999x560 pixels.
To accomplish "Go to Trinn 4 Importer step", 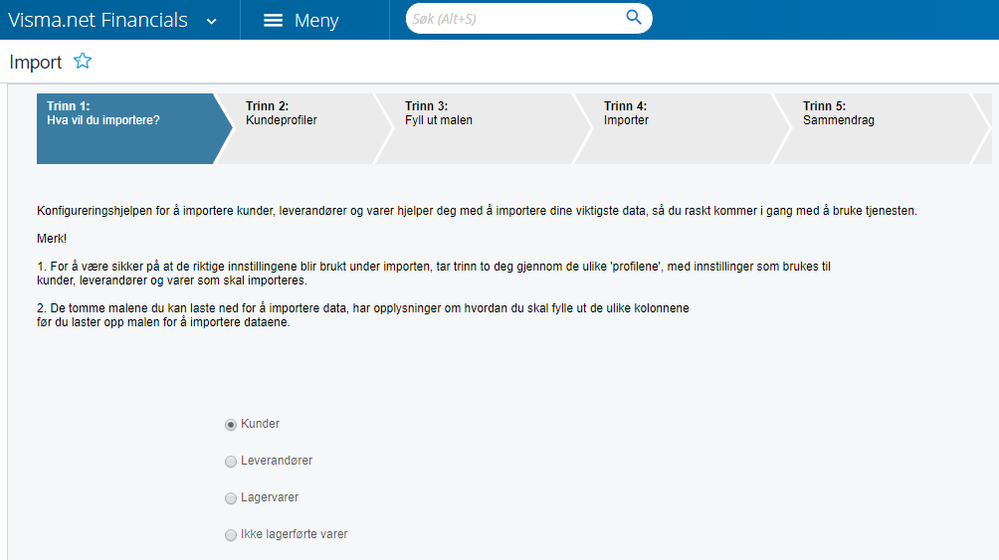I will click(683, 129).
